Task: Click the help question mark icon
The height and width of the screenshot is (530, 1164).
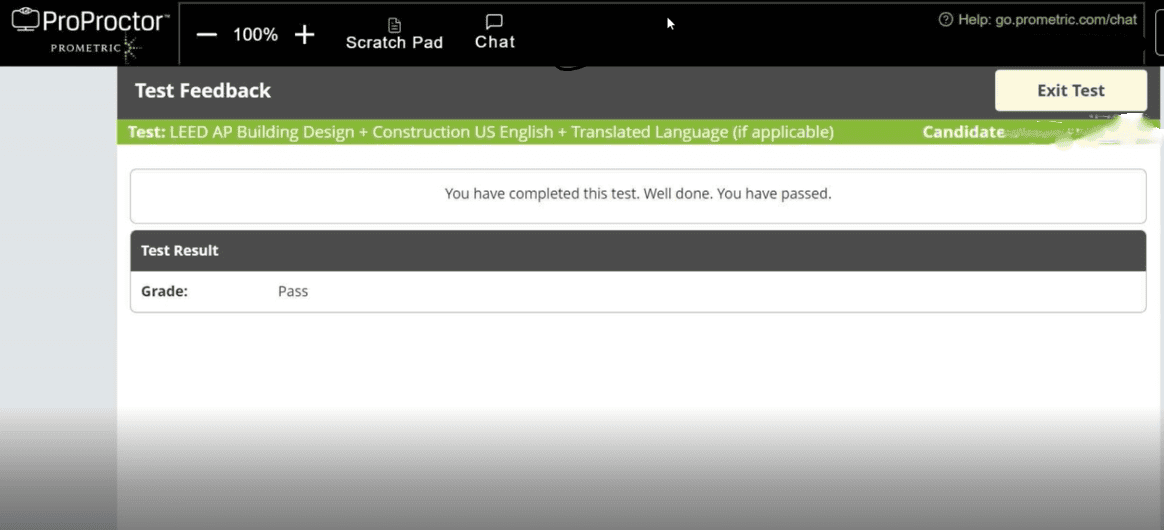Action: click(x=945, y=20)
